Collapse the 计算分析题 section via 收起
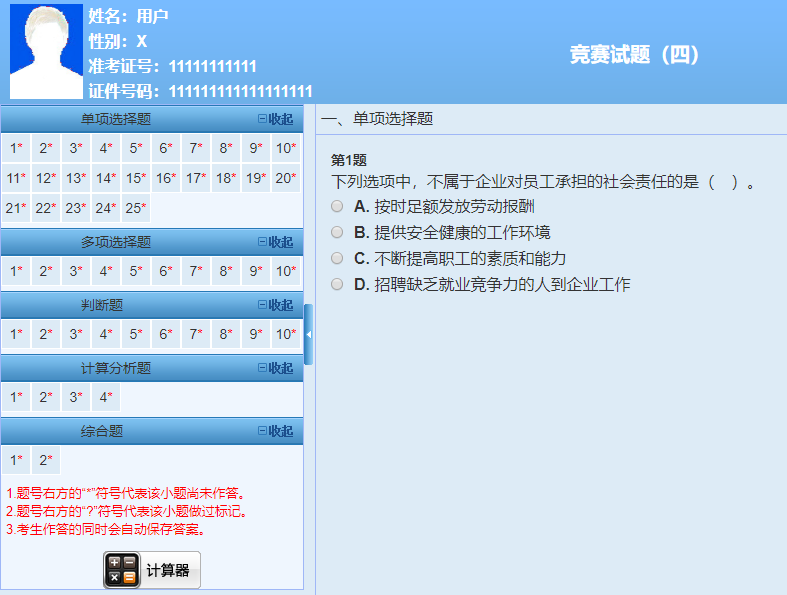The width and height of the screenshot is (787, 595). coord(276,368)
